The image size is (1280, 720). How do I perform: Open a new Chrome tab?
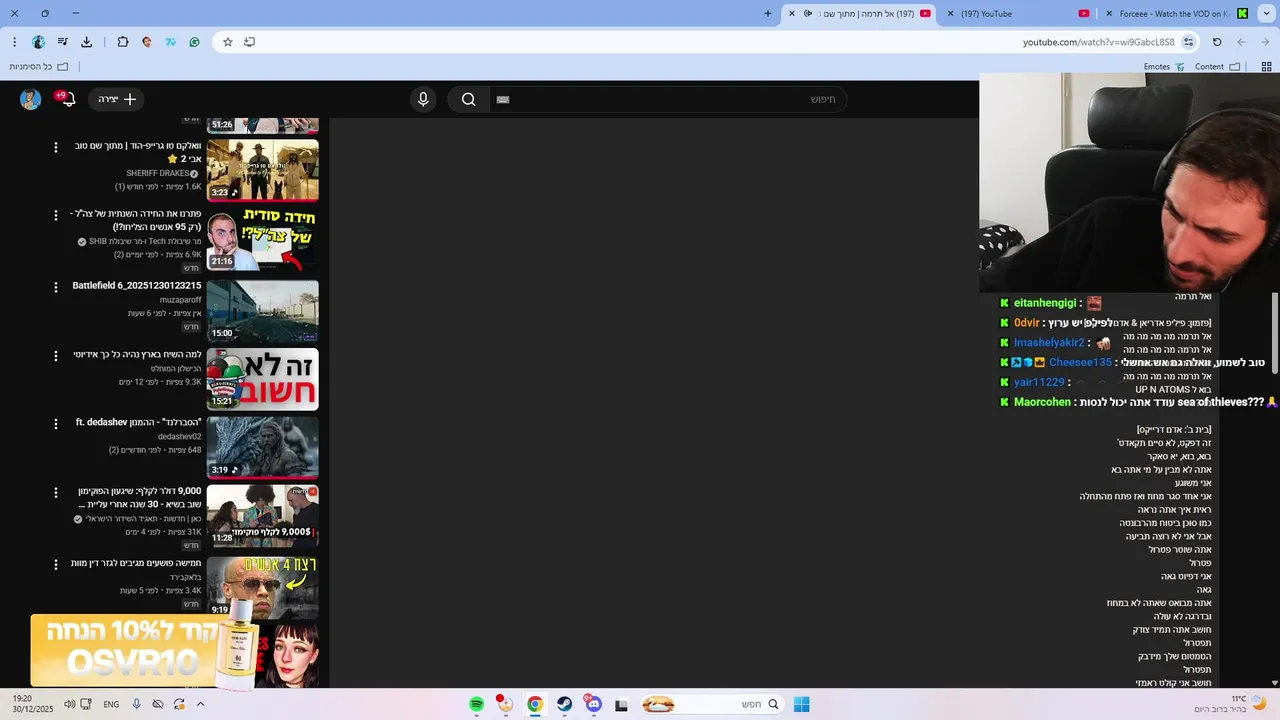tap(768, 13)
